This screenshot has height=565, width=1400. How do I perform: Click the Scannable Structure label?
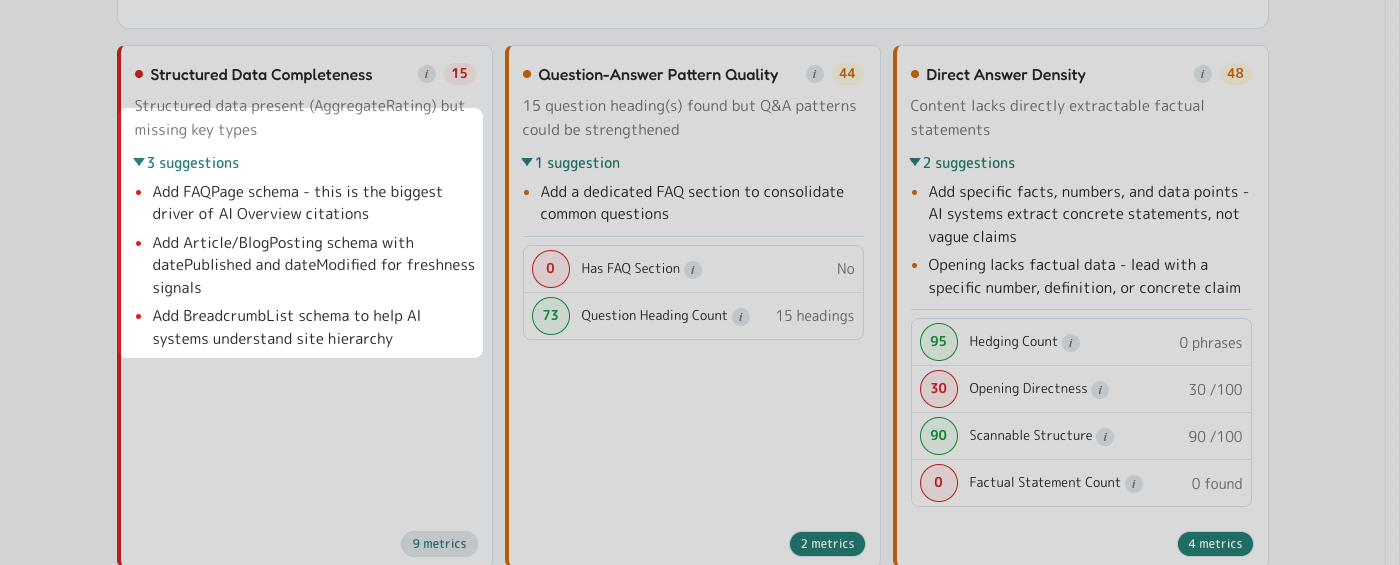[x=1031, y=436]
